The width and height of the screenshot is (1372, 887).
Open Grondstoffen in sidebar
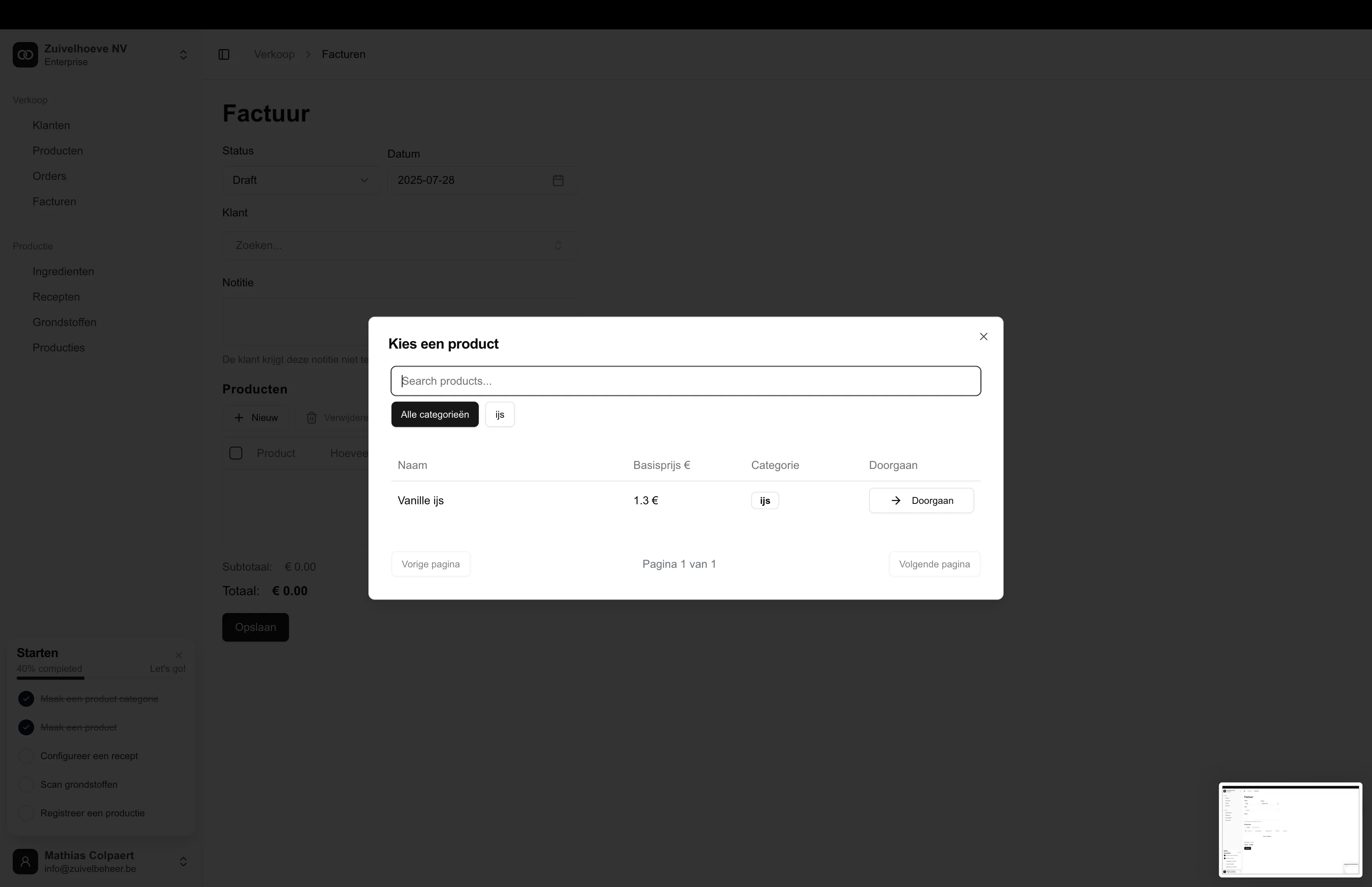tap(64, 322)
